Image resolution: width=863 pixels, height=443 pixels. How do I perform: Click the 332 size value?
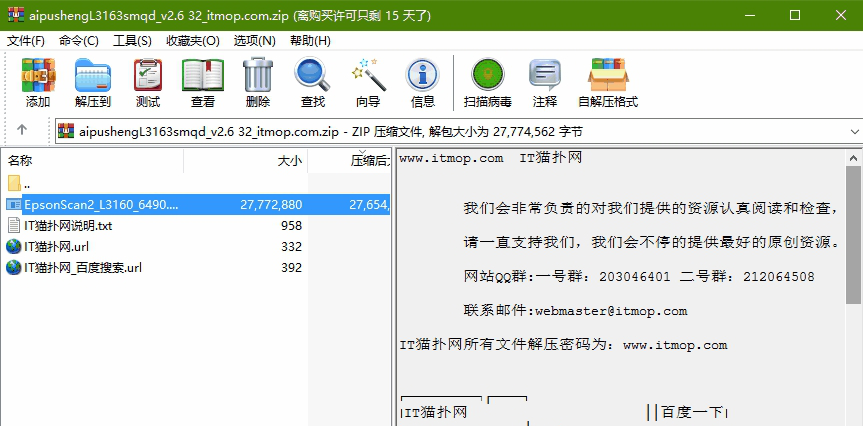point(291,247)
